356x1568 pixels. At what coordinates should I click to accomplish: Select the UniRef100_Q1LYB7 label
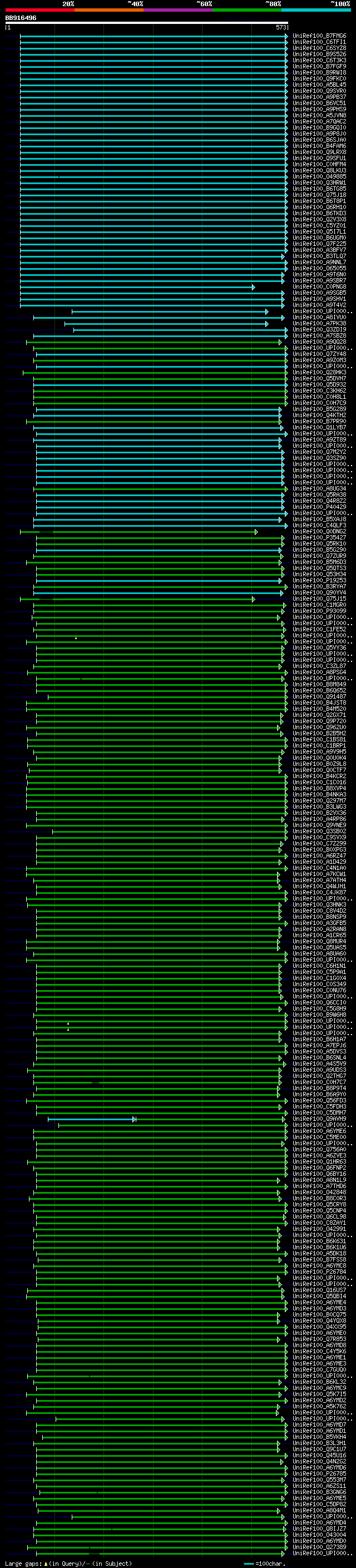(x=319, y=427)
